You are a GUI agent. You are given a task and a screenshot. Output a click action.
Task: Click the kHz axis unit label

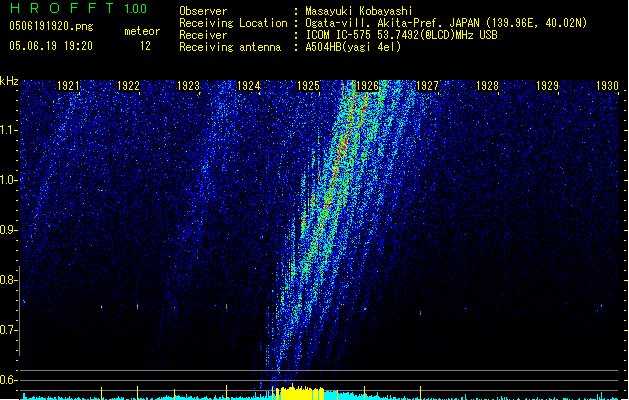pos(9,81)
